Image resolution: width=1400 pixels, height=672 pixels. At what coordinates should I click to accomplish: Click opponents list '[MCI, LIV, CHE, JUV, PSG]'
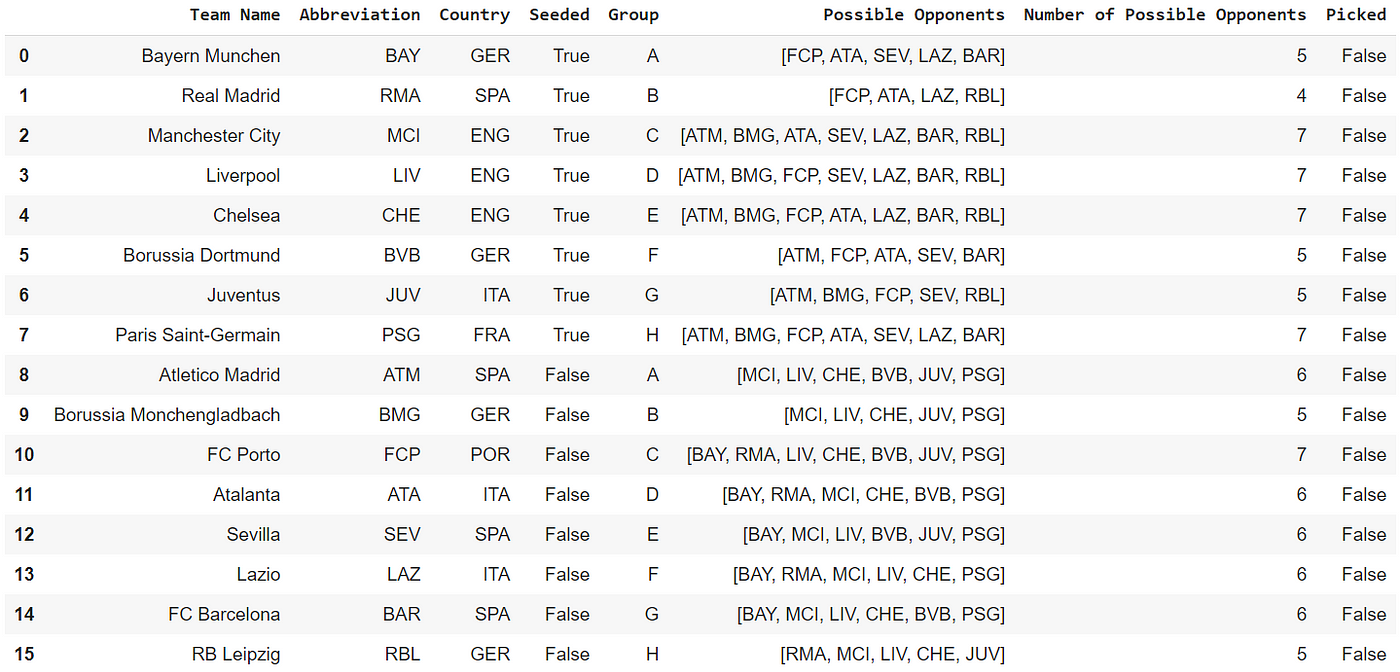click(x=895, y=415)
